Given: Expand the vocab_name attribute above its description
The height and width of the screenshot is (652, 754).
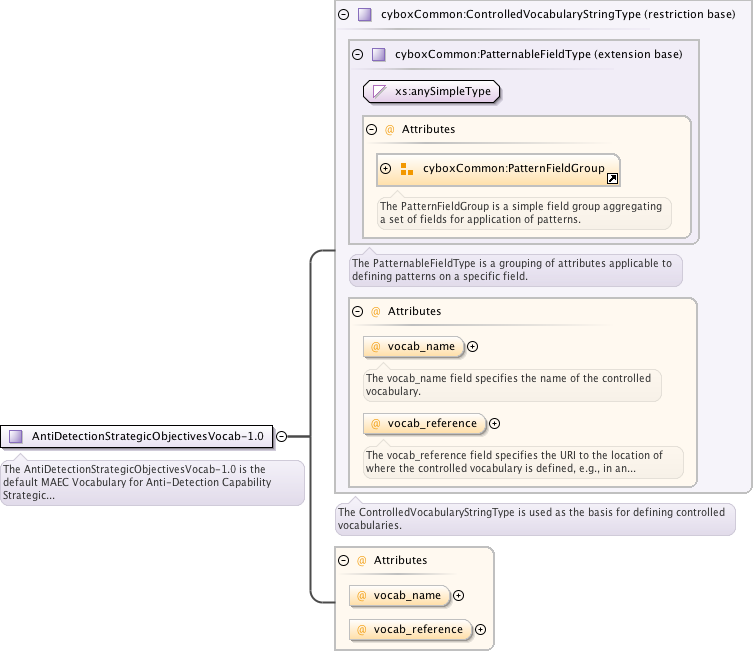Looking at the screenshot, I should [x=473, y=347].
